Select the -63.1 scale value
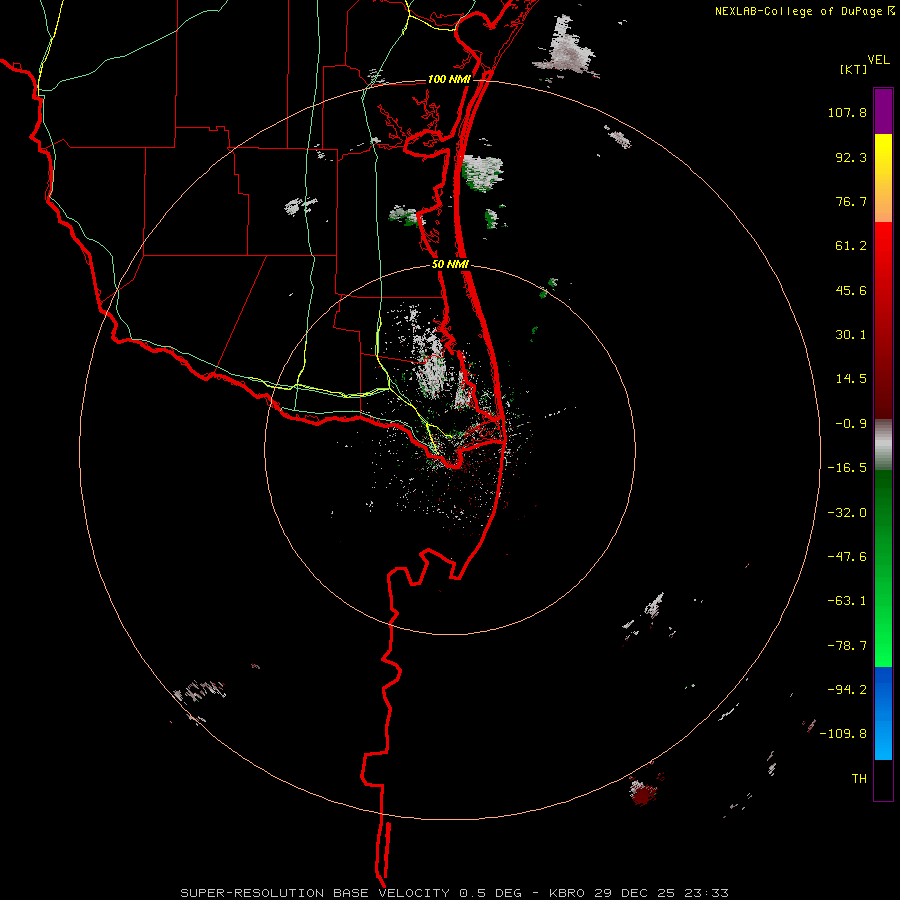 pos(847,601)
